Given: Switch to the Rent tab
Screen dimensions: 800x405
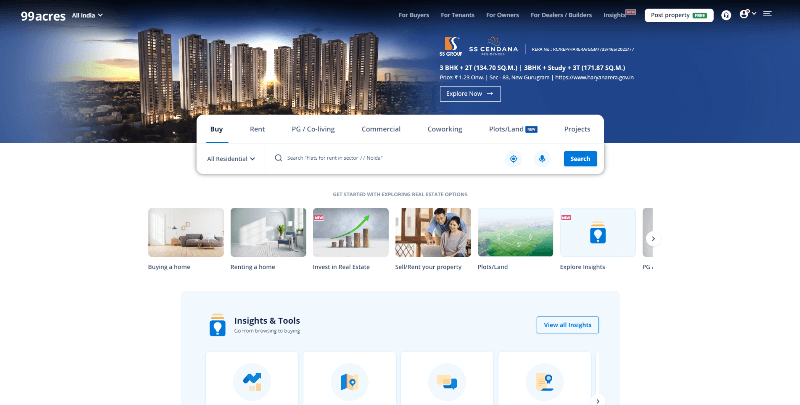Looking at the screenshot, I should [257, 129].
